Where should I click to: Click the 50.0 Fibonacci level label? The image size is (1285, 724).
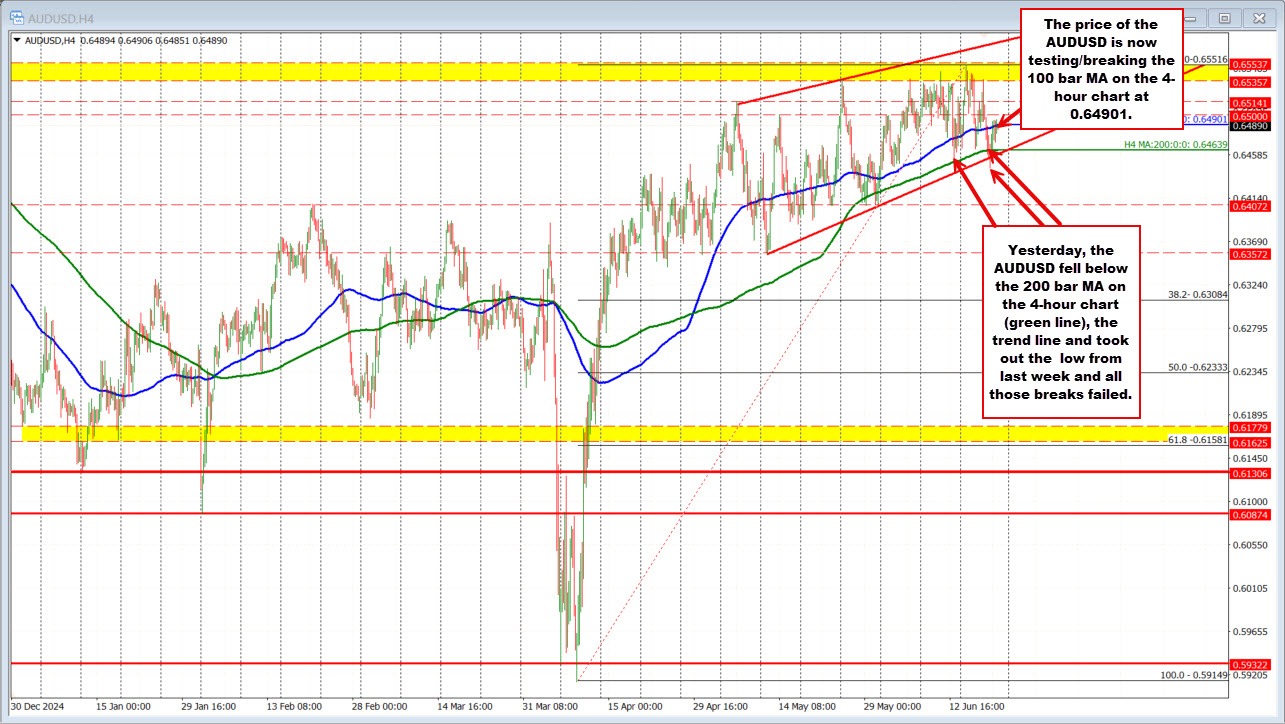click(1197, 368)
